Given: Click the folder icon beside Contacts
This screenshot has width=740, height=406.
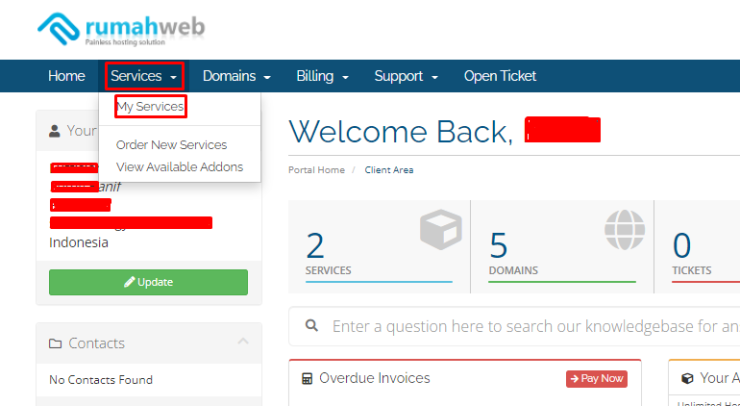Looking at the screenshot, I should 55,344.
